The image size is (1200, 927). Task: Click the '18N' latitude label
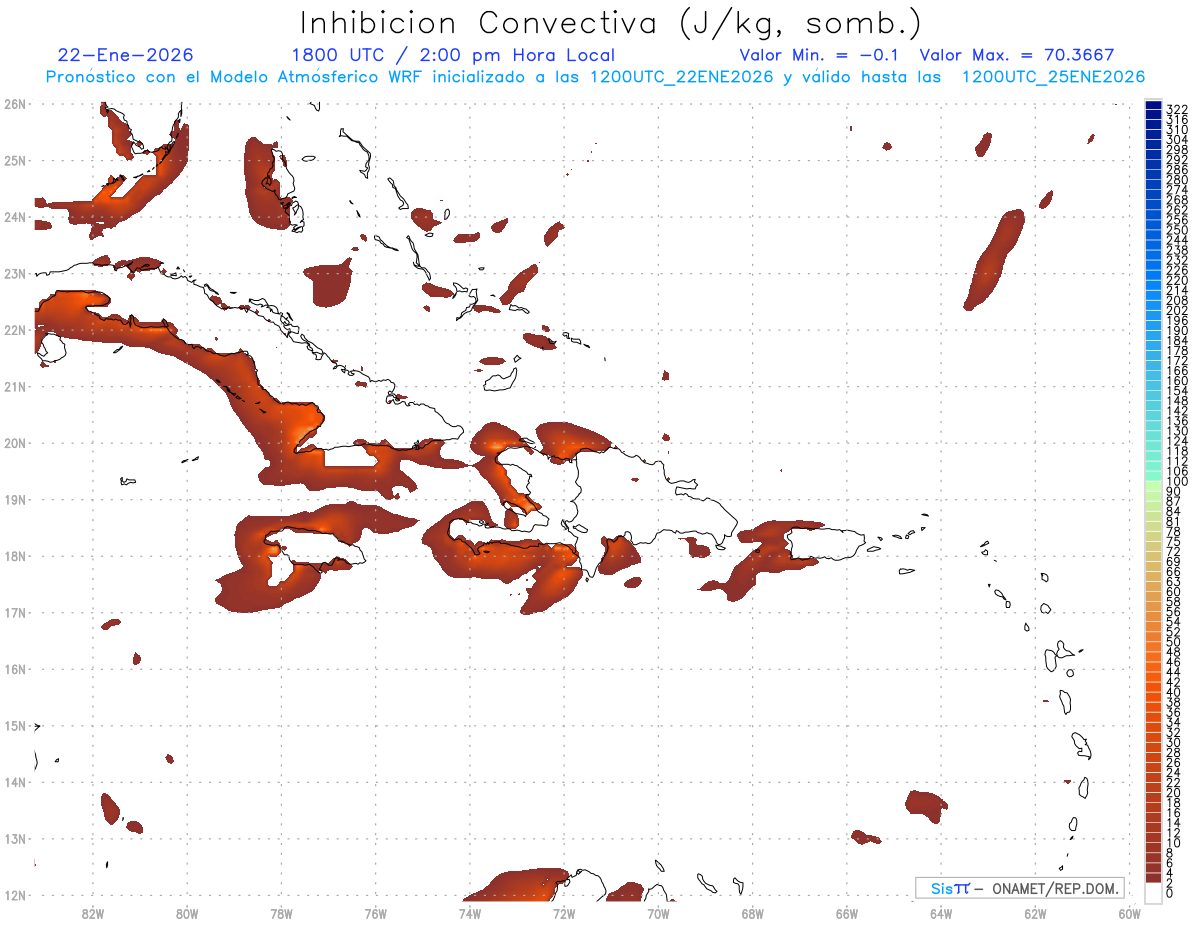15,556
